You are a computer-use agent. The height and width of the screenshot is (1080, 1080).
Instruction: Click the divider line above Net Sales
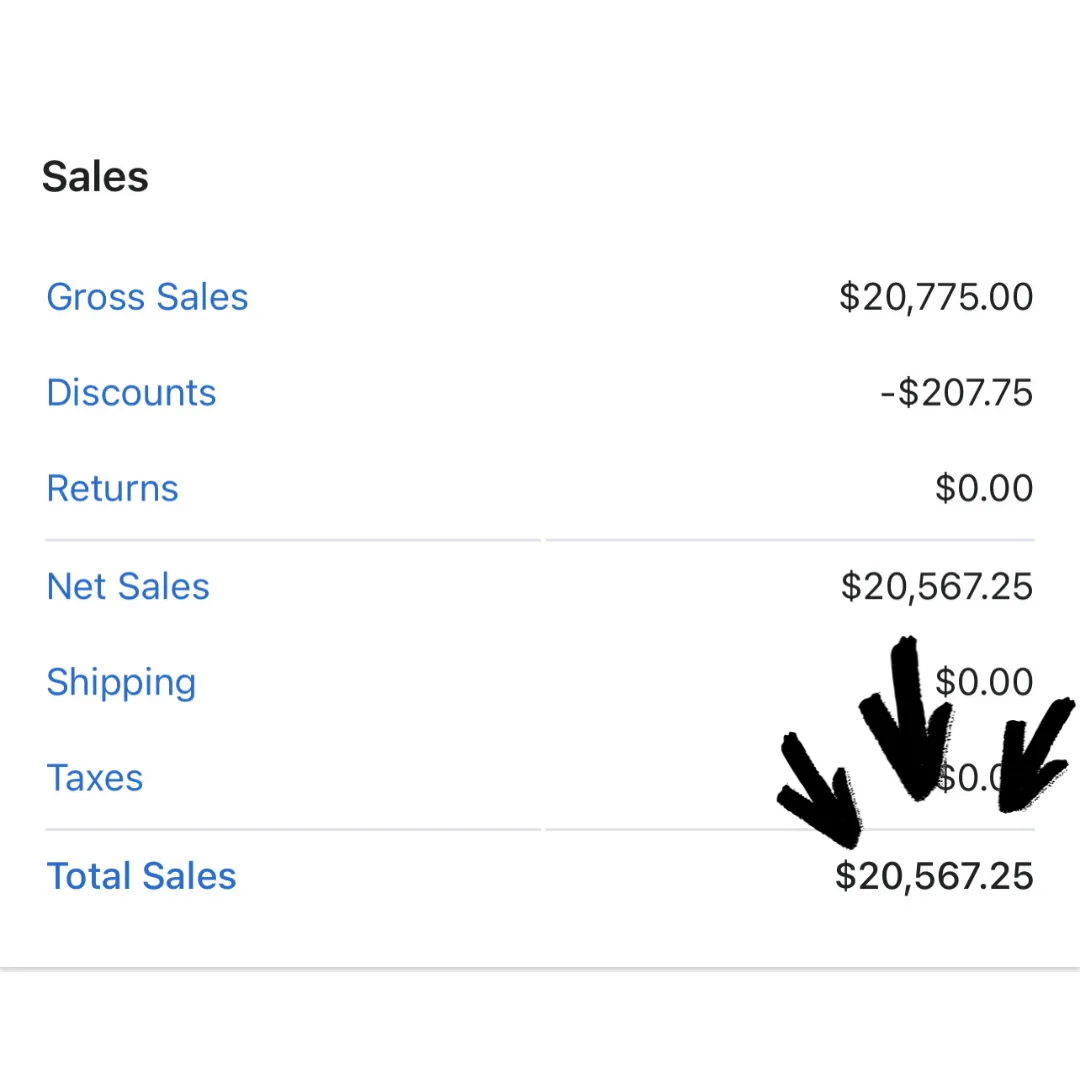(540, 540)
